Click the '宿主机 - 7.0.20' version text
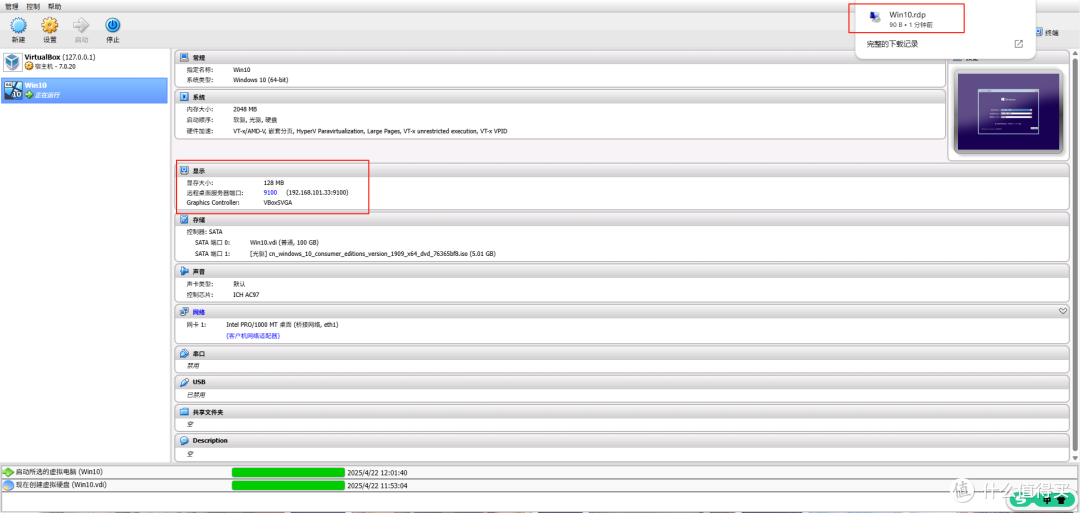This screenshot has width=1080, height=513. (x=54, y=66)
